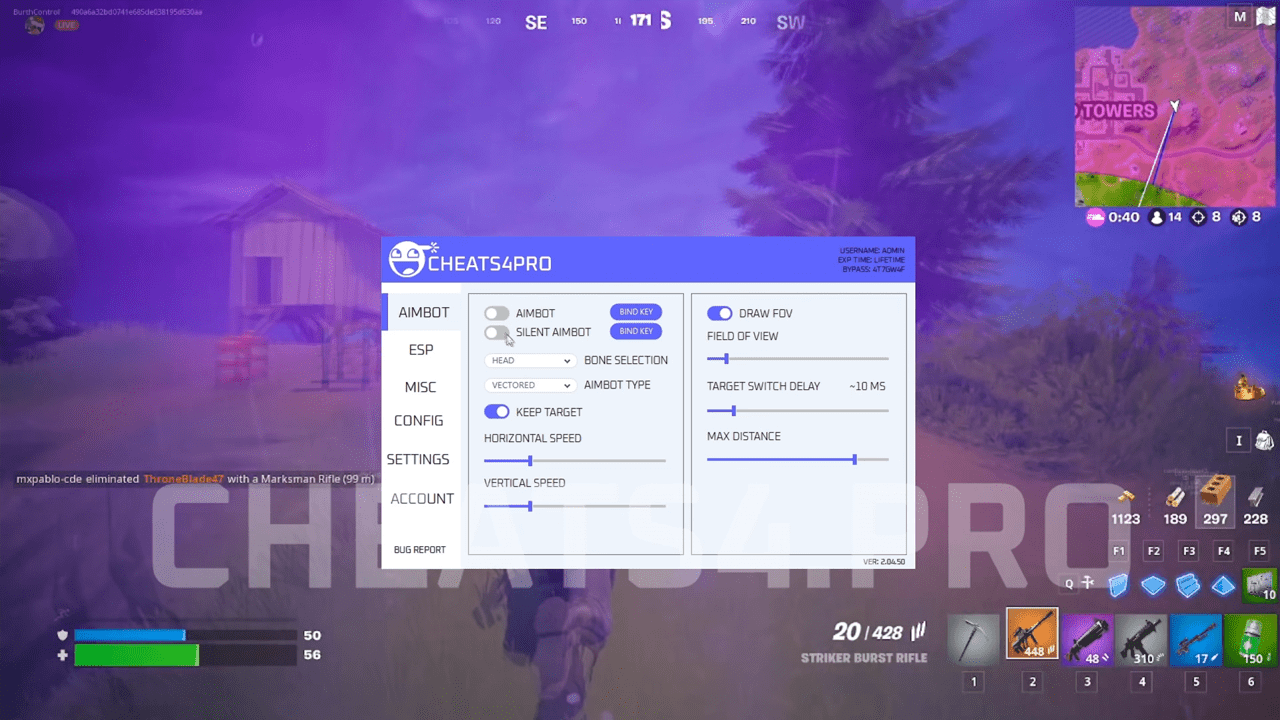Screen dimensions: 1280x720
Task: Open the VECTORED aimbot type dropdown
Action: pyautogui.click(x=530, y=385)
